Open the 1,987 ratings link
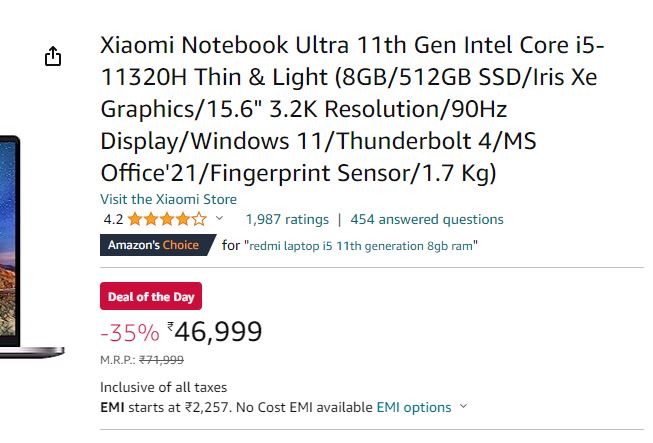The image size is (653, 443). coord(287,219)
